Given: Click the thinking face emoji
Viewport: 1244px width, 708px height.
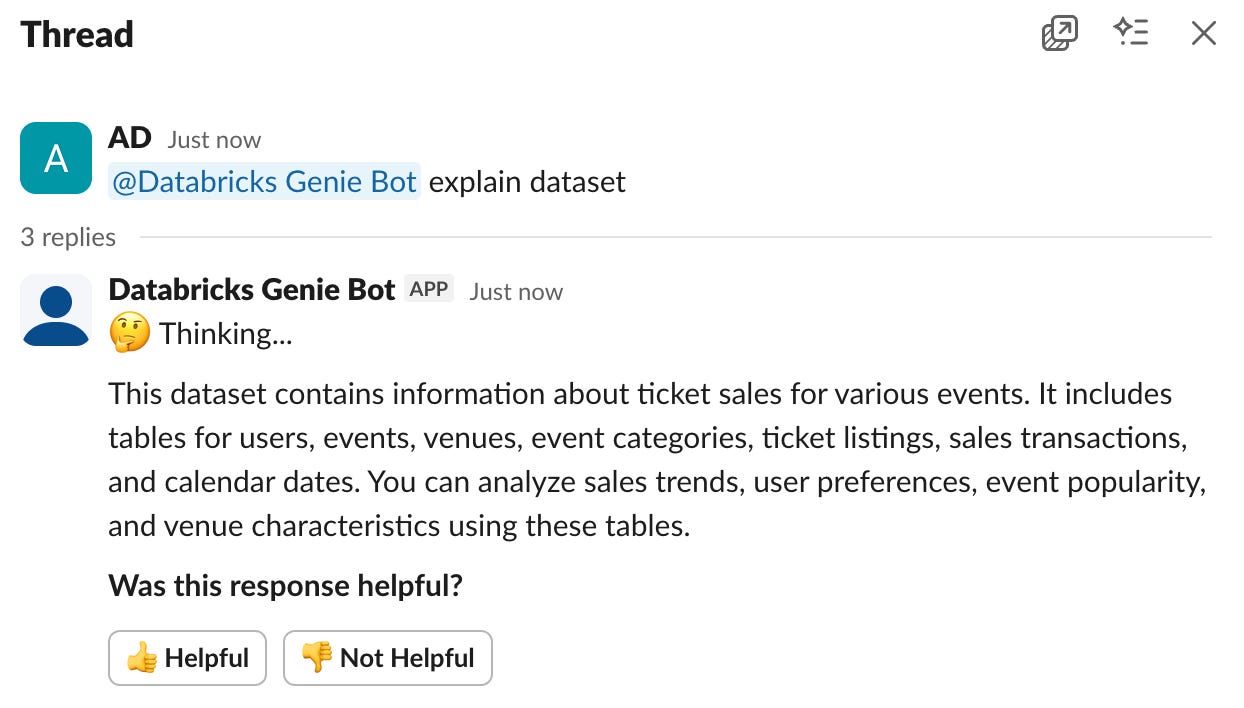Looking at the screenshot, I should (x=129, y=333).
